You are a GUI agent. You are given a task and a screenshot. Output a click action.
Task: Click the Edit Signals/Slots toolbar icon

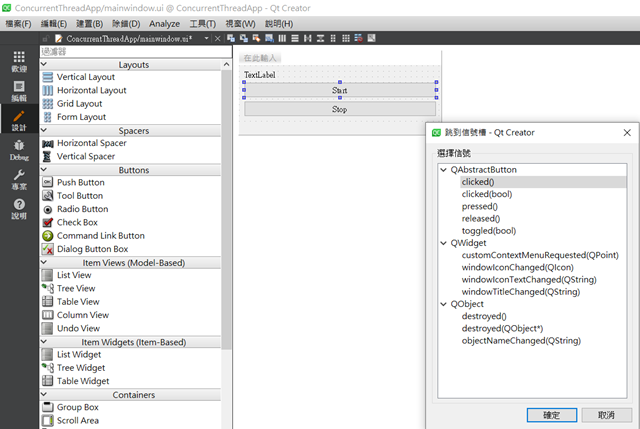click(x=244, y=38)
